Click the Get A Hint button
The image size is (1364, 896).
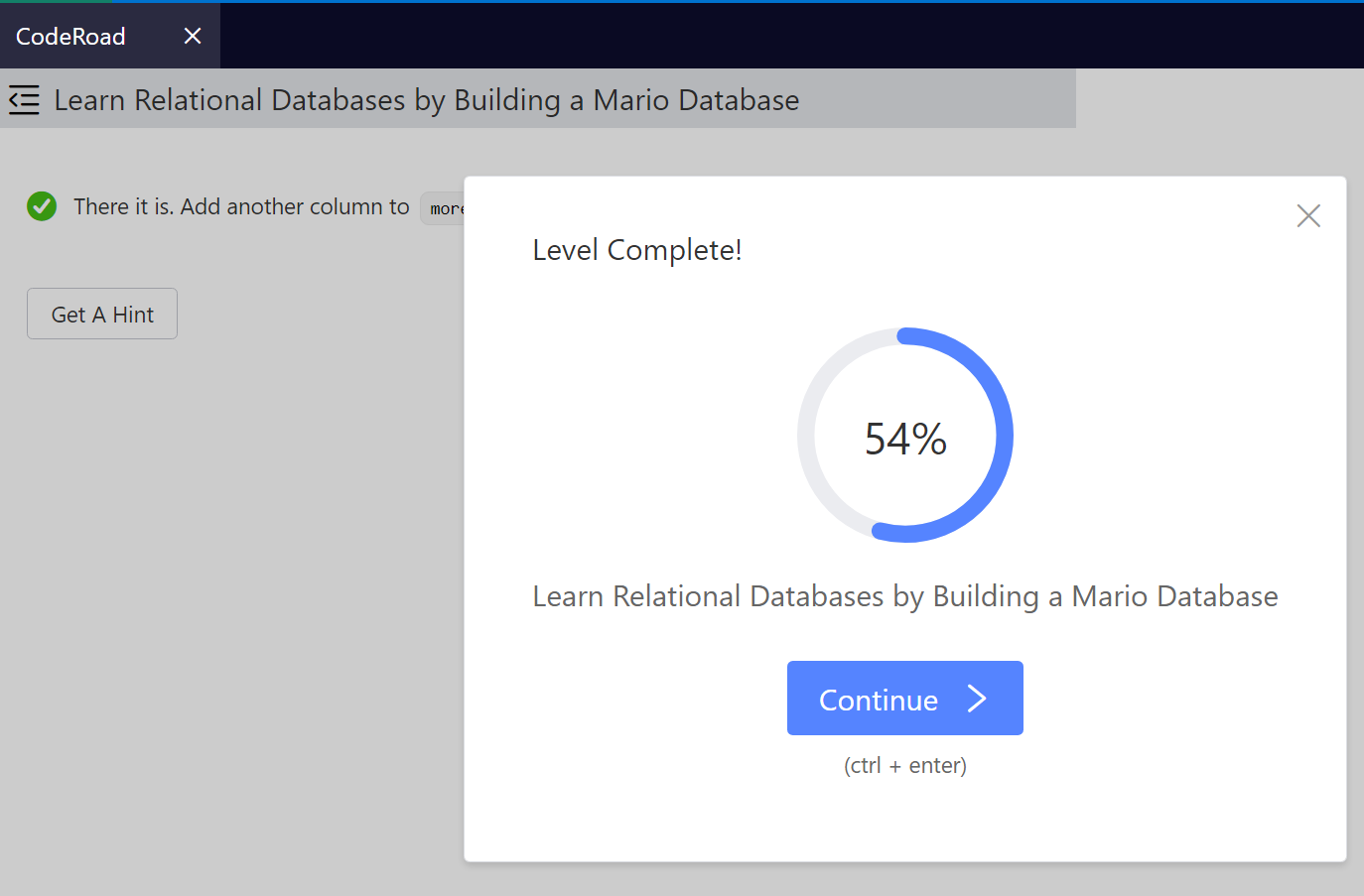click(x=101, y=314)
